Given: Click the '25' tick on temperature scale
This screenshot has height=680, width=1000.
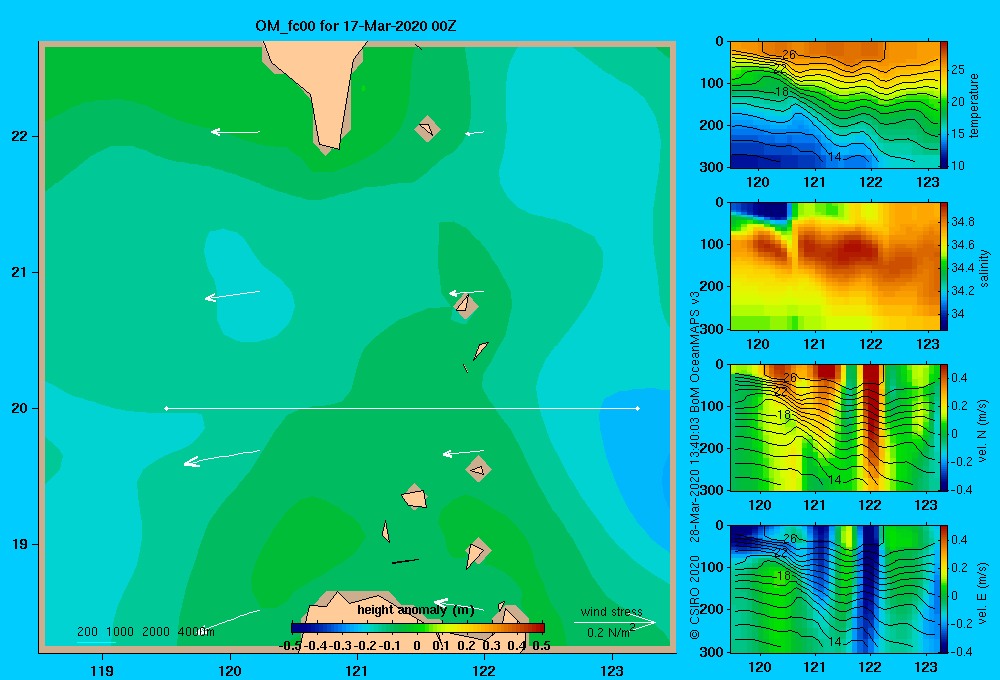Looking at the screenshot, I should point(957,70).
